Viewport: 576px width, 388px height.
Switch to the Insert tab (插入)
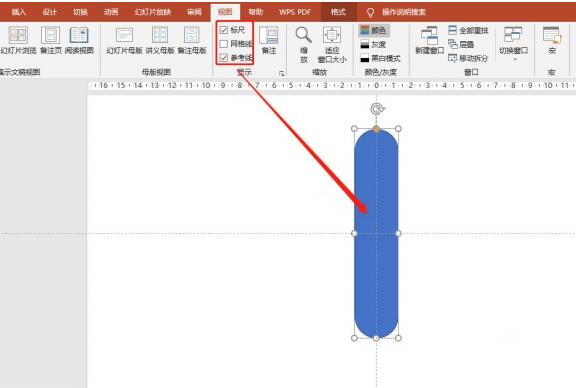point(19,12)
